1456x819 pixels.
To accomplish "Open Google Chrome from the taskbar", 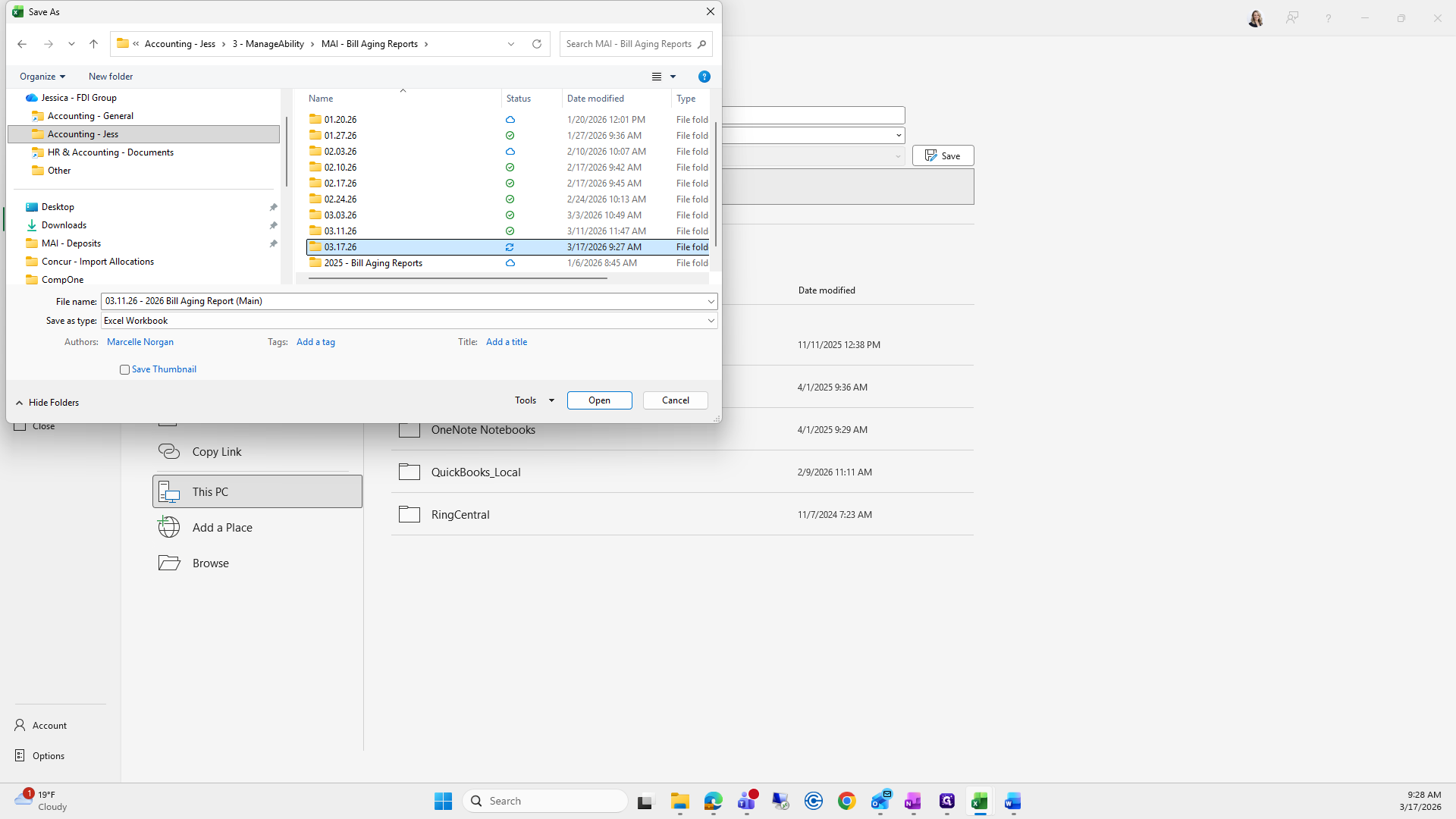I will coord(846,801).
